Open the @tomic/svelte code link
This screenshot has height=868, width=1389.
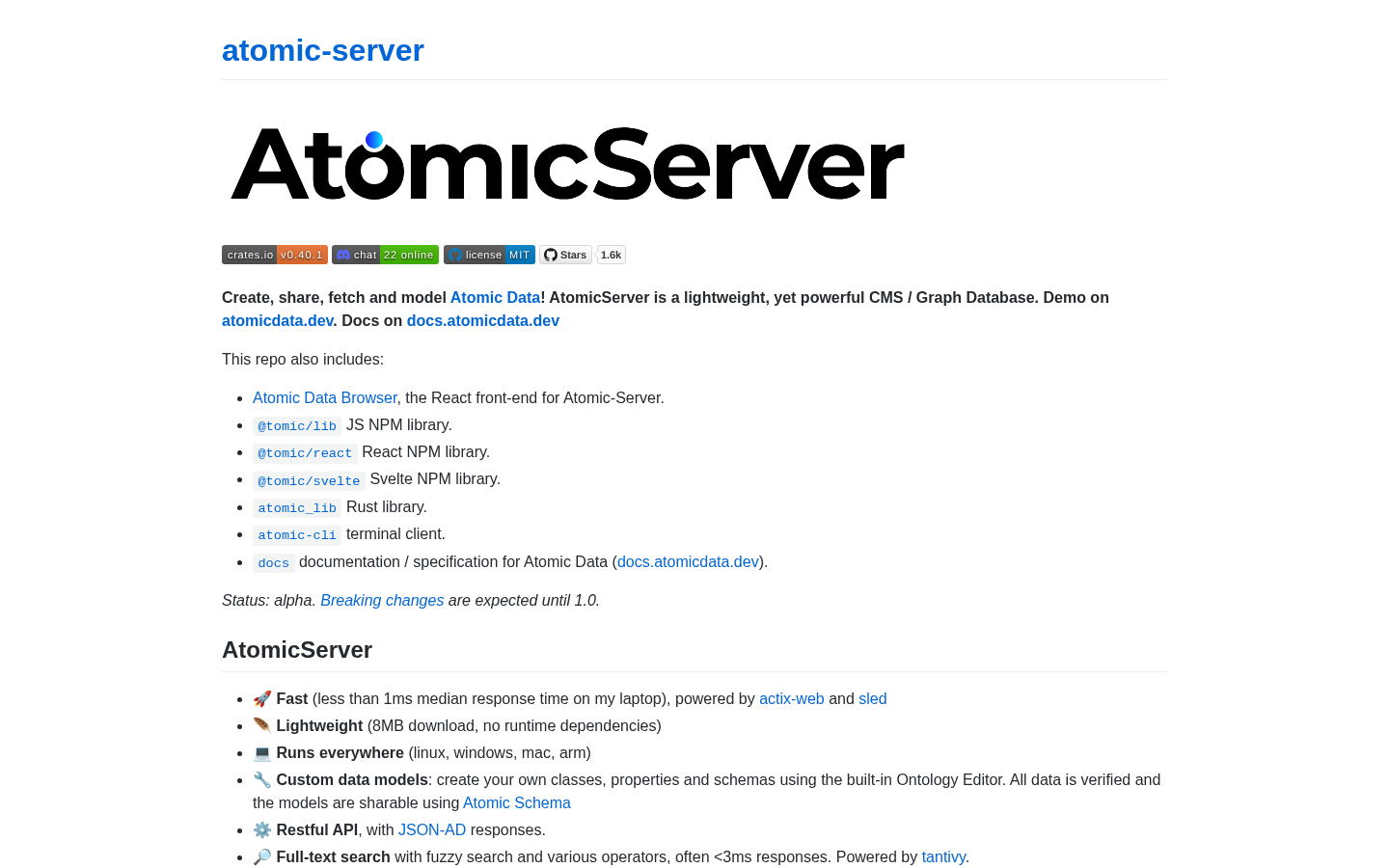point(309,480)
